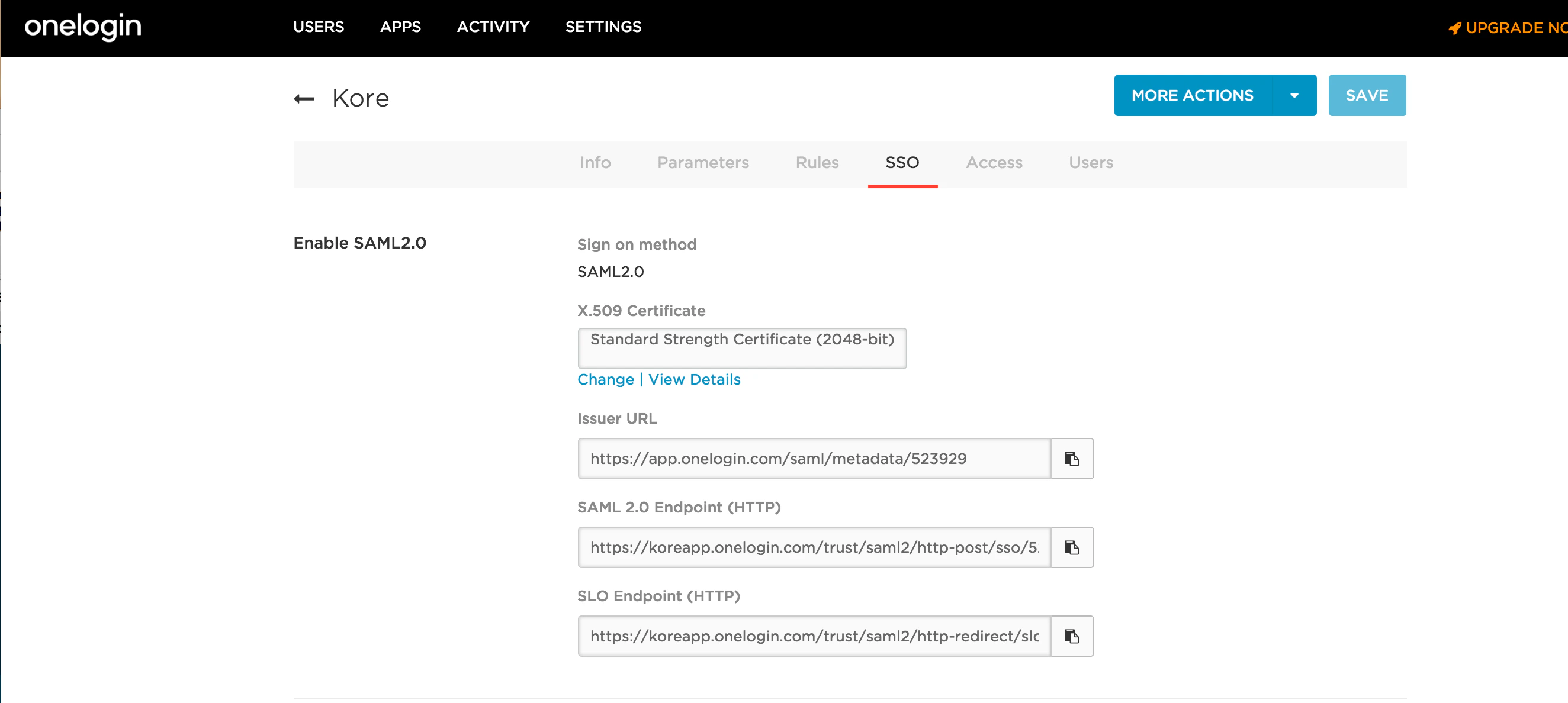The width and height of the screenshot is (1568, 703).
Task: Click inside the Issuer URL field
Action: [813, 459]
